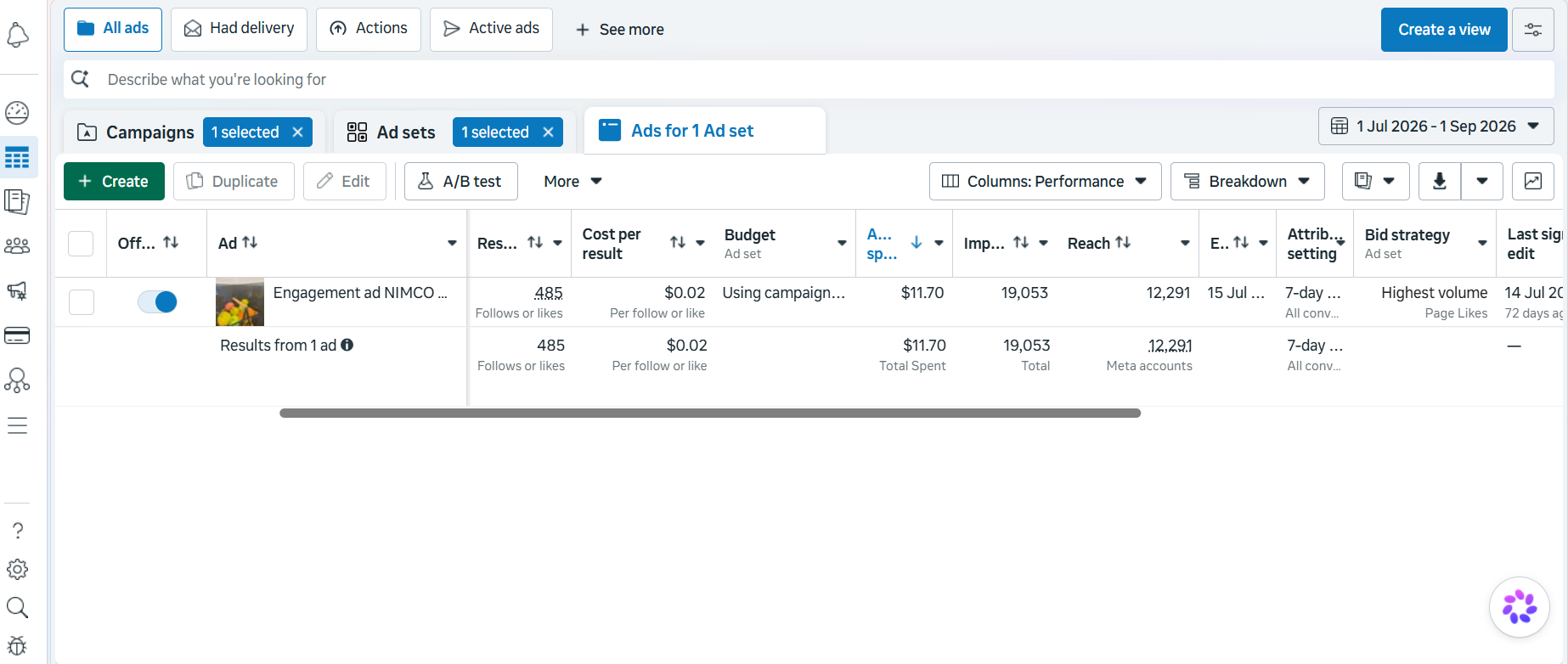Viewport: 1568px width, 664px height.
Task: Open the Engagement ad NIMCO thumbnail
Action: [240, 301]
